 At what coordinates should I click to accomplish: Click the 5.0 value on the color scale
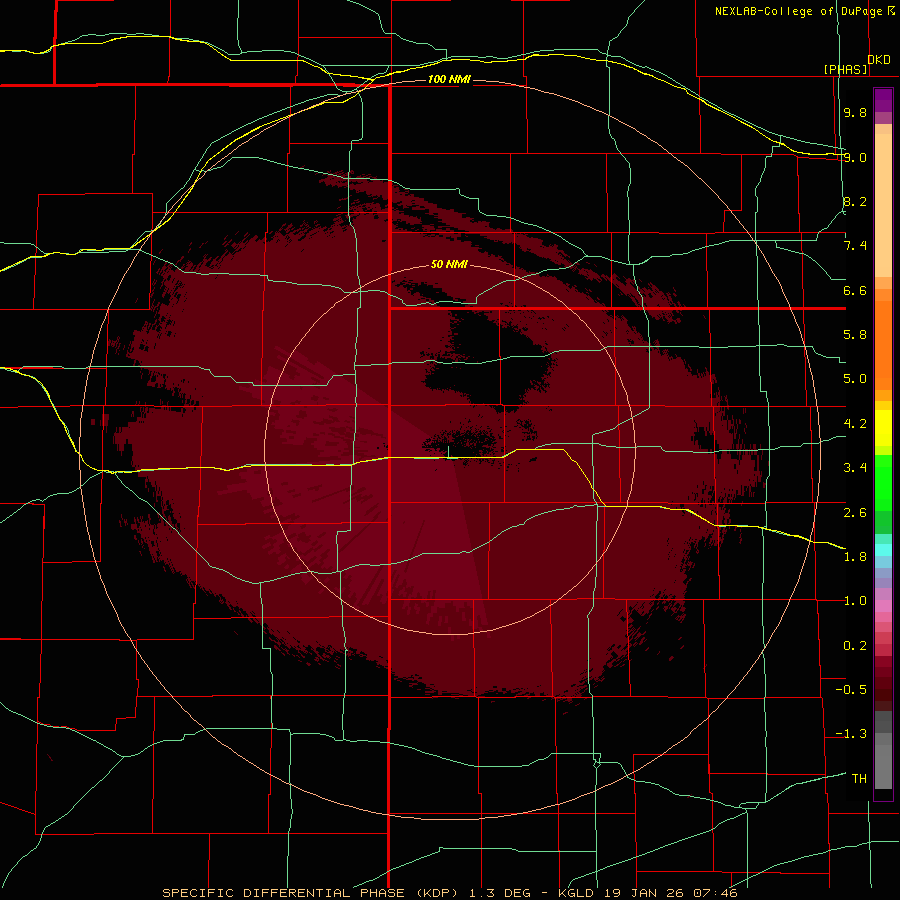(855, 379)
